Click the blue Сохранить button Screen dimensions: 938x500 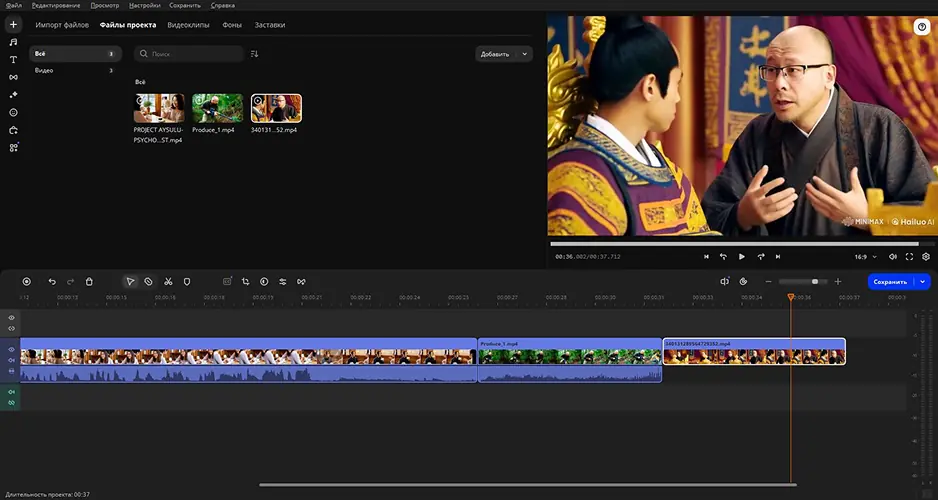[891, 282]
